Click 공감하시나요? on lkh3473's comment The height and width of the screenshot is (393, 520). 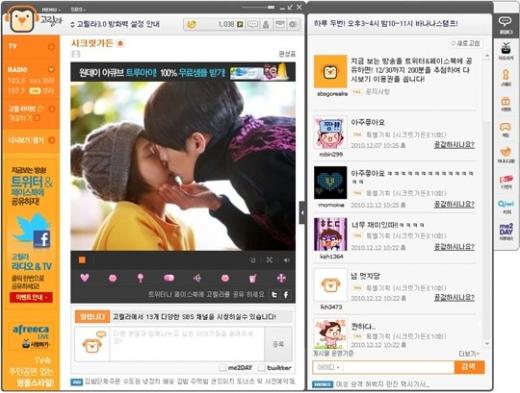point(454,297)
